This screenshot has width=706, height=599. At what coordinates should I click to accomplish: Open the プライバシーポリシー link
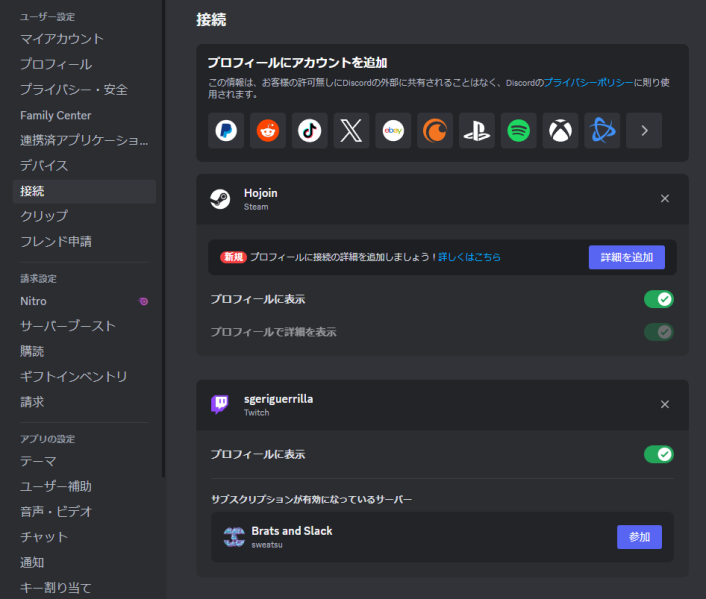click(588, 82)
